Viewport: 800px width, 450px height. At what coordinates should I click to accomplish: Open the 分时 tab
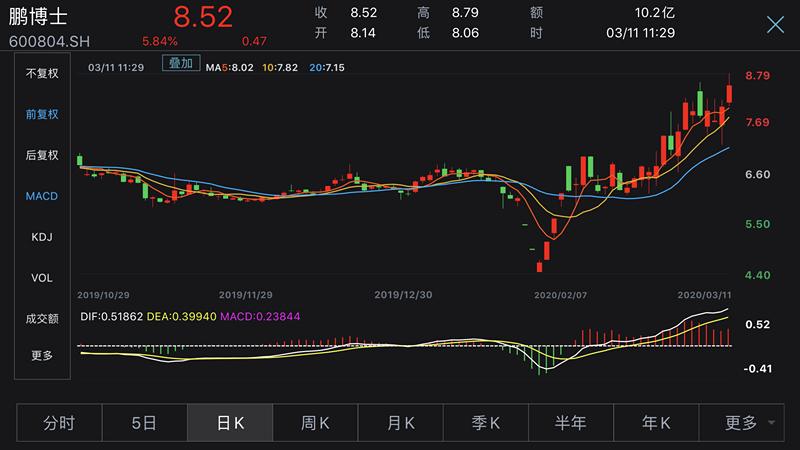tap(59, 422)
